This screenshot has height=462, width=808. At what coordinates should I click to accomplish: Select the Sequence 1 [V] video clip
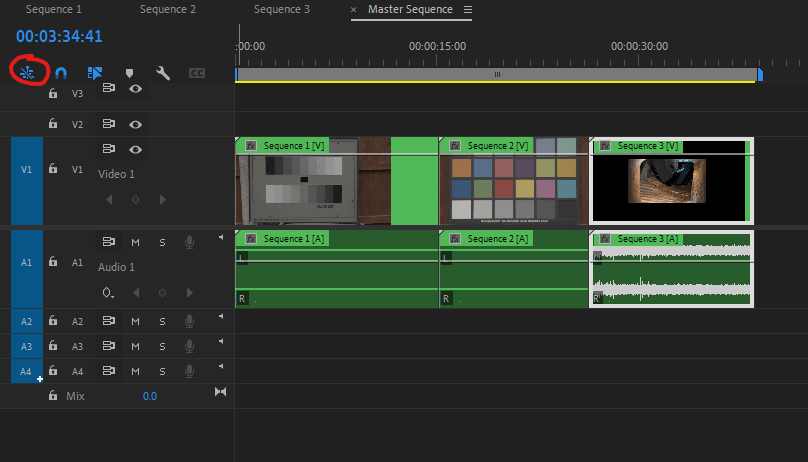tap(336, 181)
